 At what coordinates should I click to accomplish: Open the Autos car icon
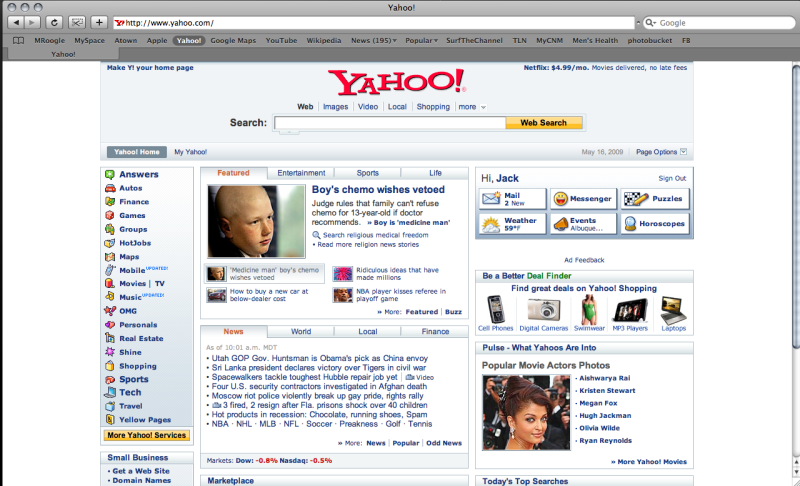[x=110, y=188]
